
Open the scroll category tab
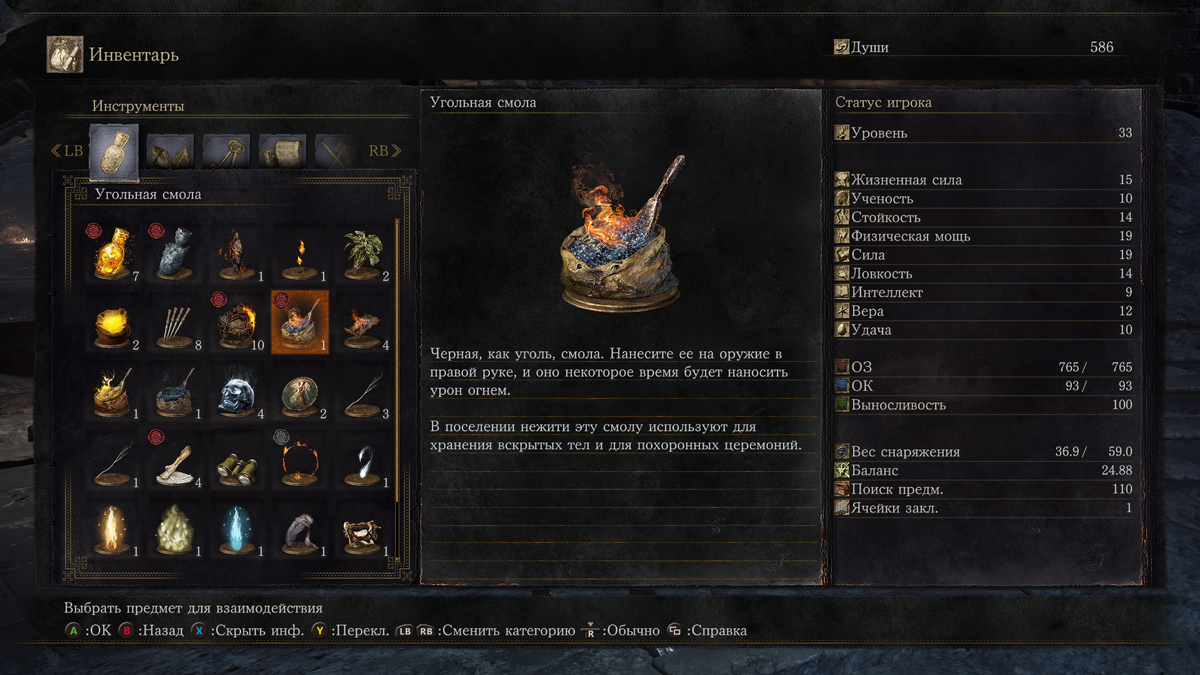pos(282,151)
